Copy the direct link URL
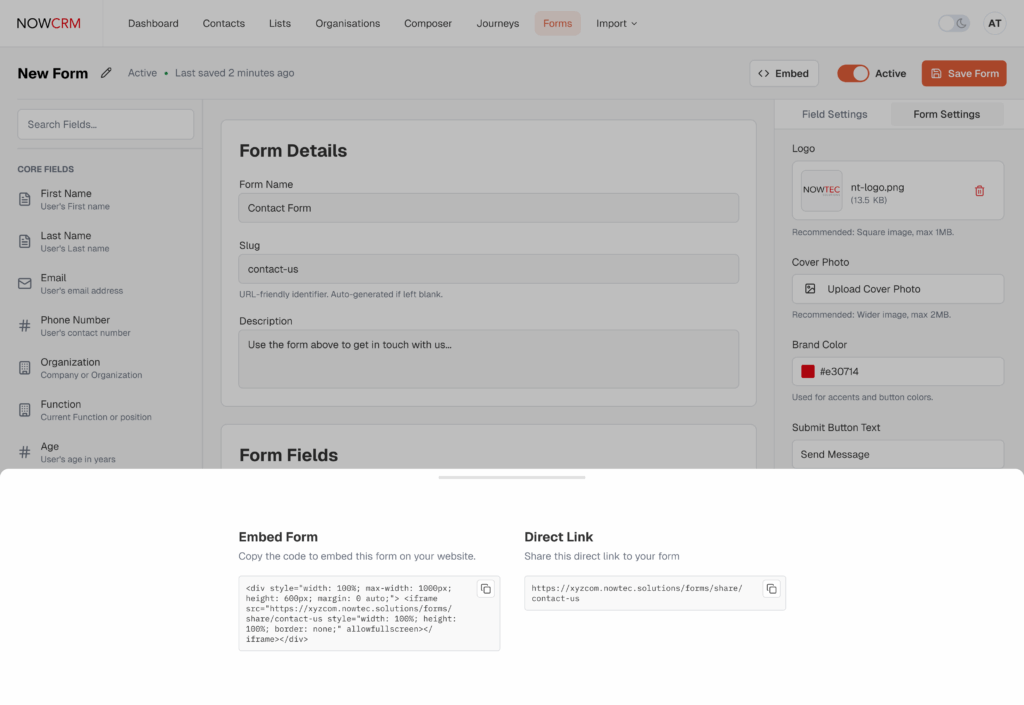The width and height of the screenshot is (1024, 705). click(x=771, y=589)
